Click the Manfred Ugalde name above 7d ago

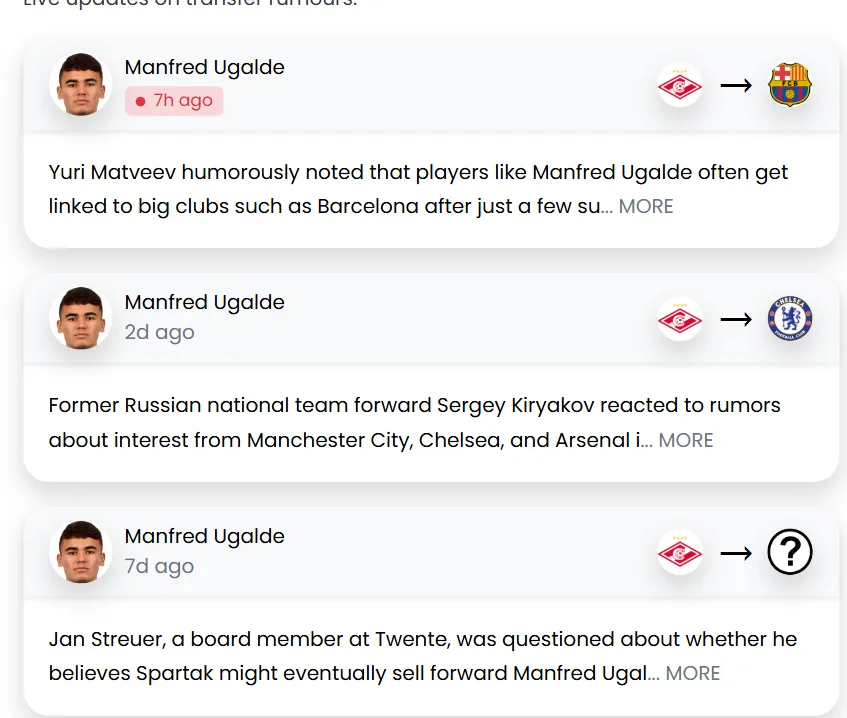click(x=204, y=536)
